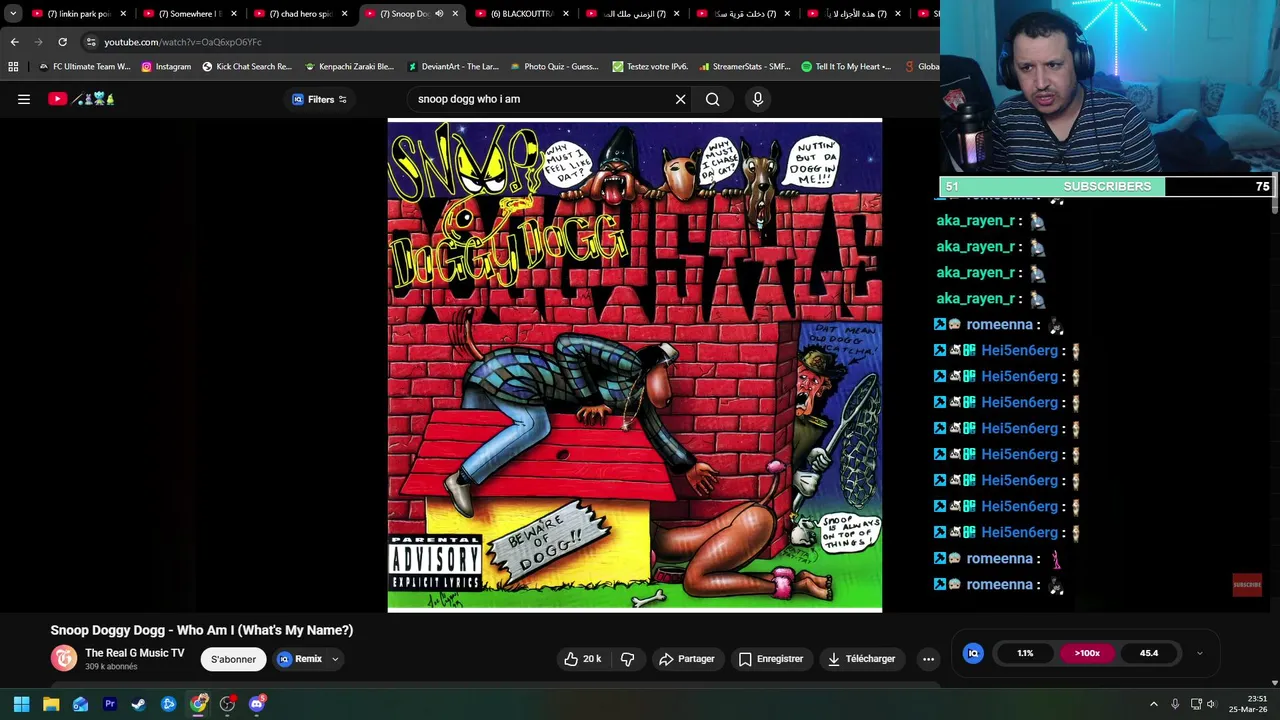This screenshot has height=720, width=1280.
Task: Select the 45.4 vidIQ stat
Action: click(1149, 653)
